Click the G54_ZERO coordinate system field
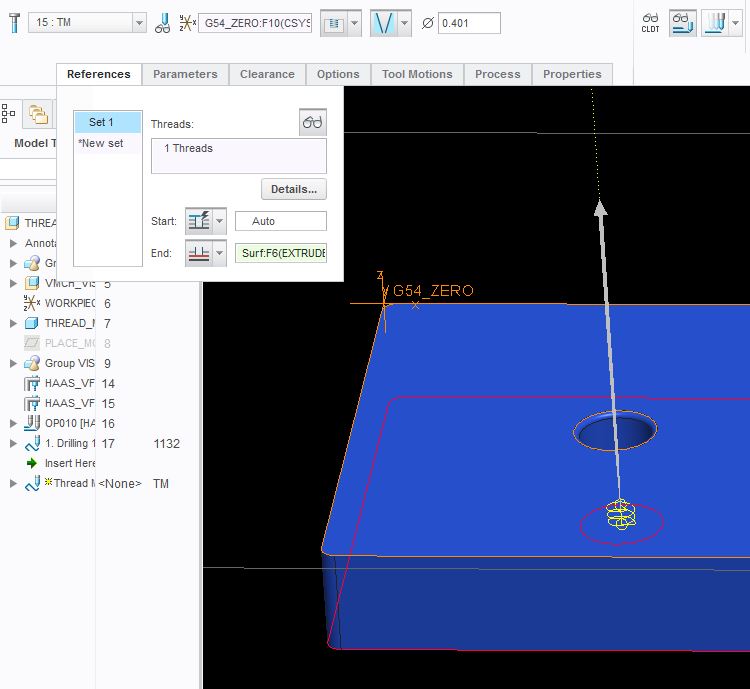Viewport: 750px width, 689px height. point(255,22)
